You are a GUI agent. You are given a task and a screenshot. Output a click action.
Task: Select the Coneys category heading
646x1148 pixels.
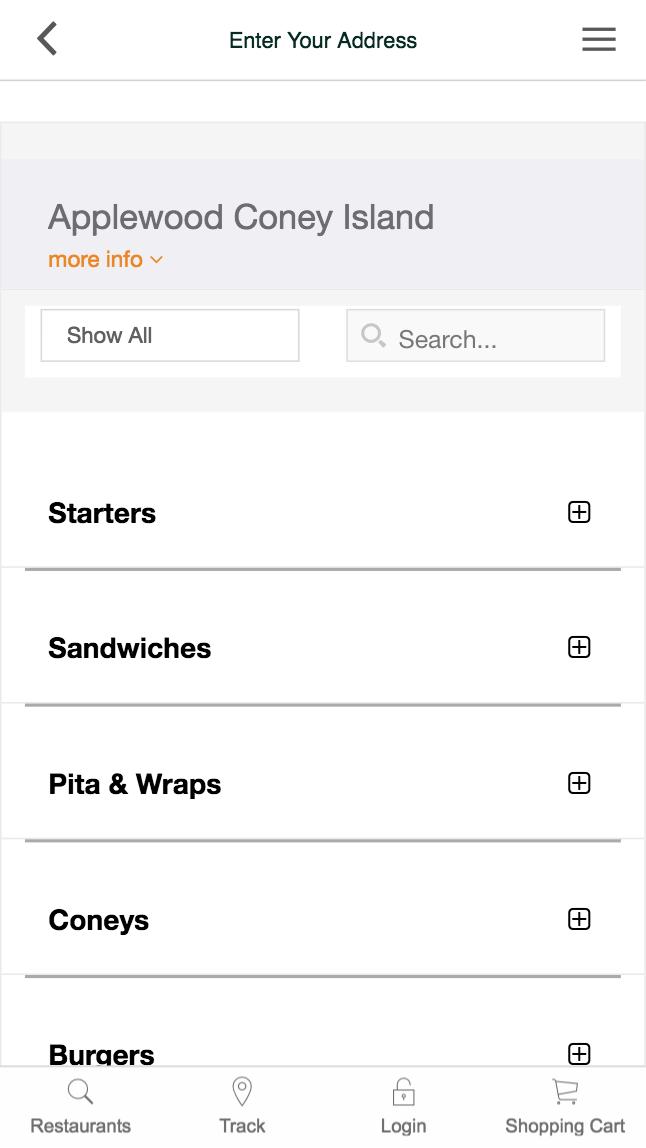tap(99, 920)
